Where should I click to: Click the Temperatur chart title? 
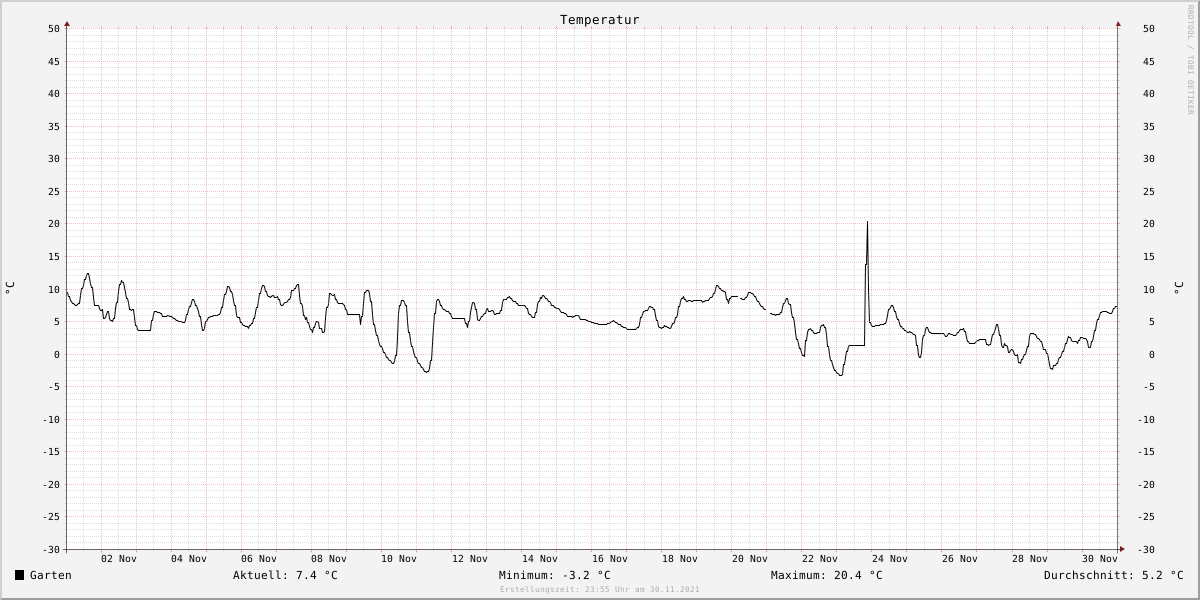tap(599, 20)
